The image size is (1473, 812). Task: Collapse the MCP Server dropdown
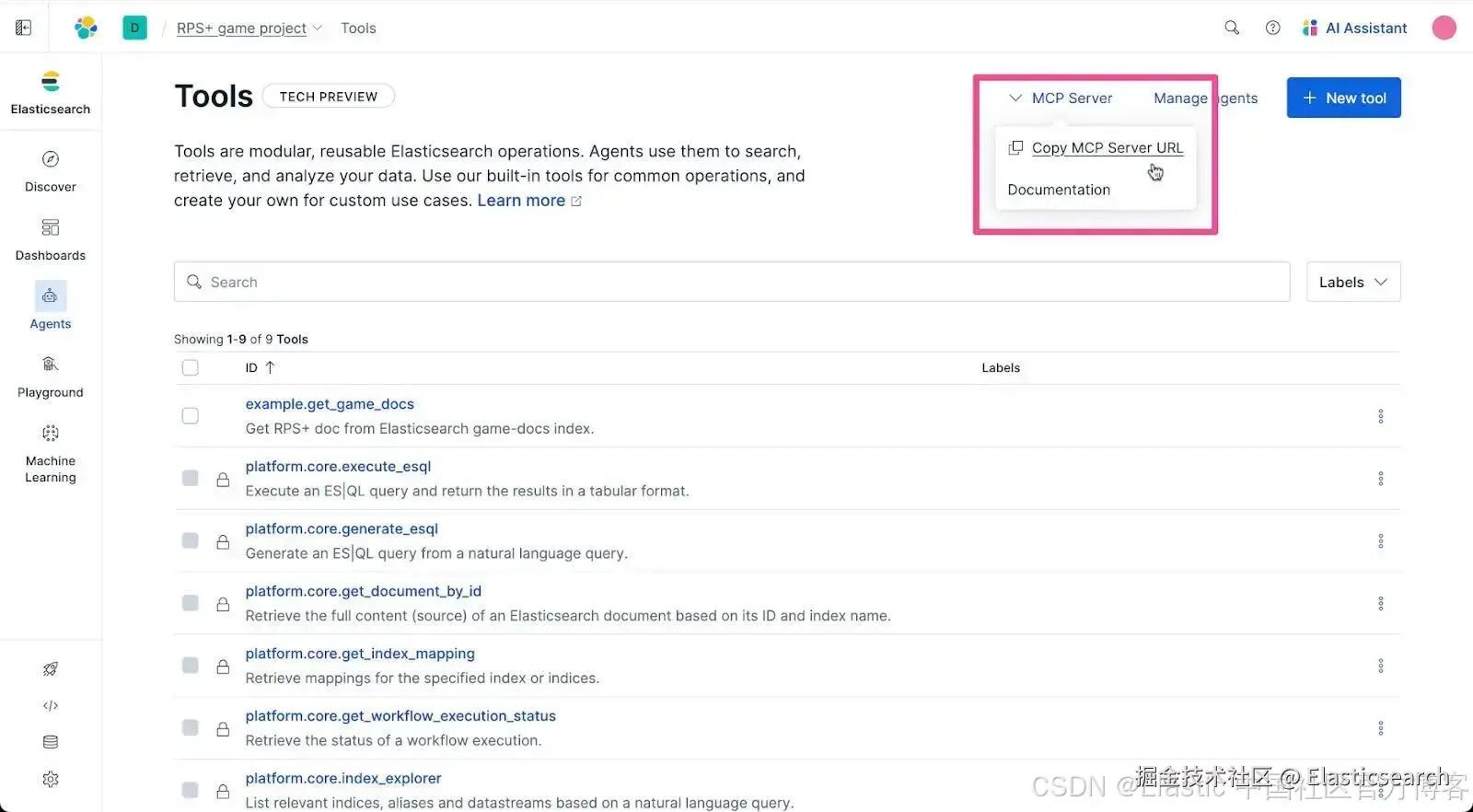coord(1061,98)
